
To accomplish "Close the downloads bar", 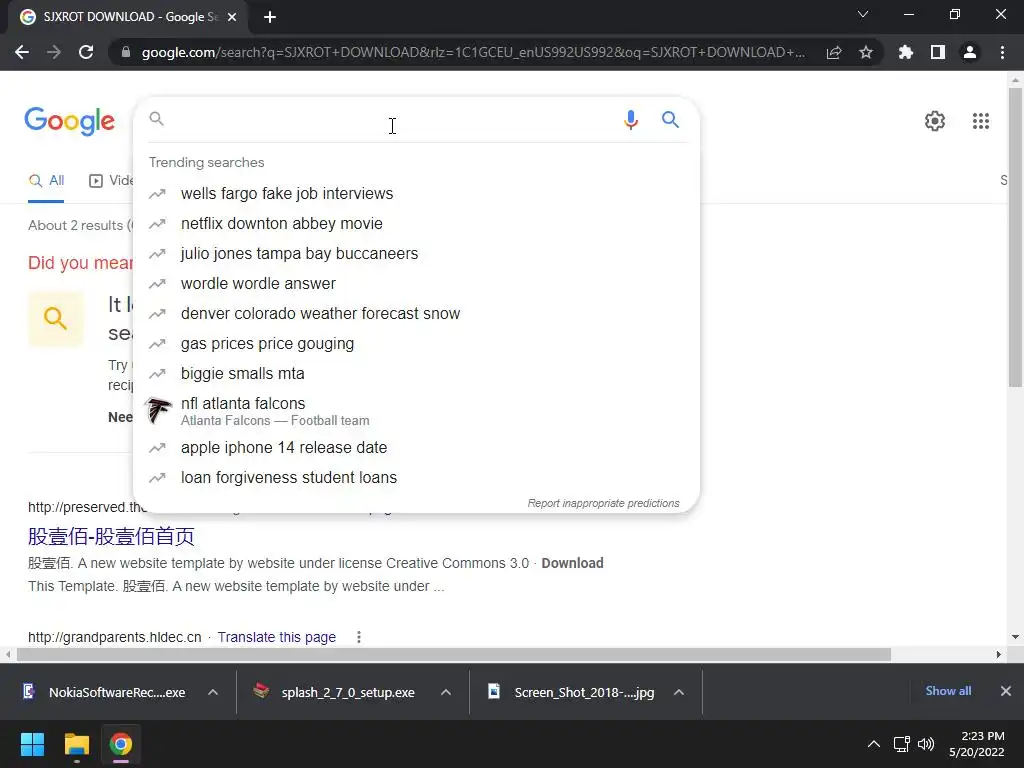I will [x=1006, y=691].
